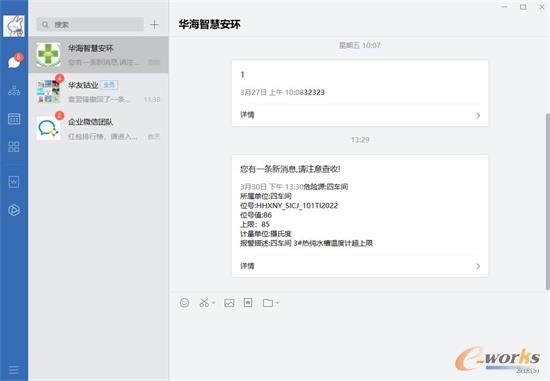Open the meeting play icon in sidebar
550x381 pixels.
[x=14, y=210]
